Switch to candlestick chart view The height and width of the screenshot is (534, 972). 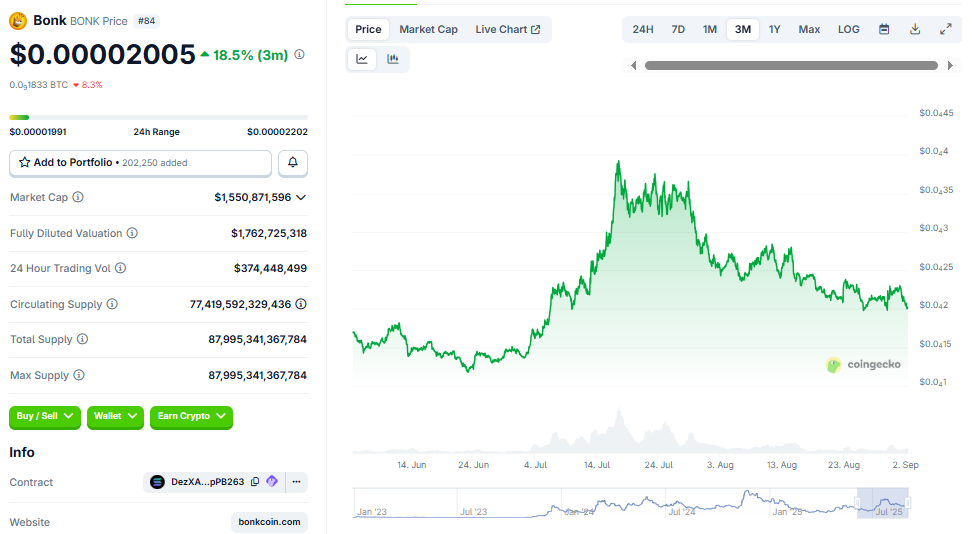click(393, 59)
